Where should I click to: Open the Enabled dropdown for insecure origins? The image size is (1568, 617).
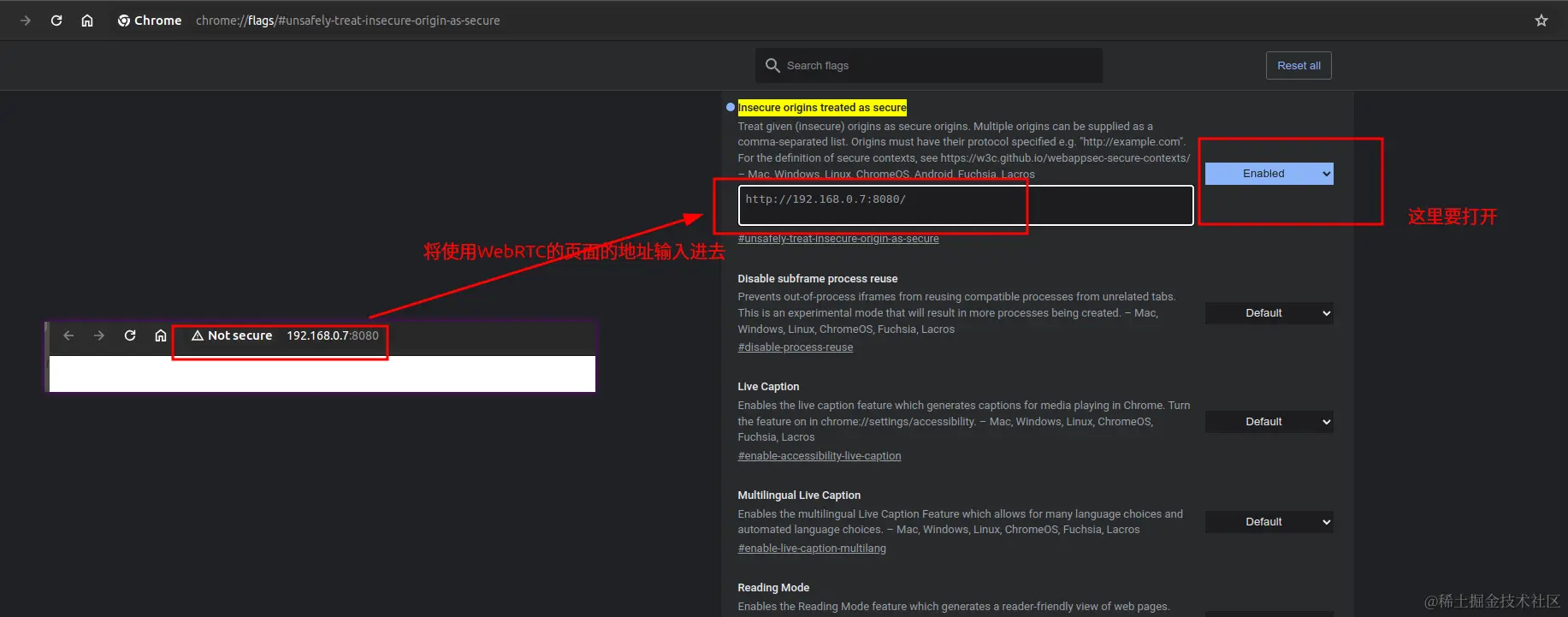point(1269,174)
